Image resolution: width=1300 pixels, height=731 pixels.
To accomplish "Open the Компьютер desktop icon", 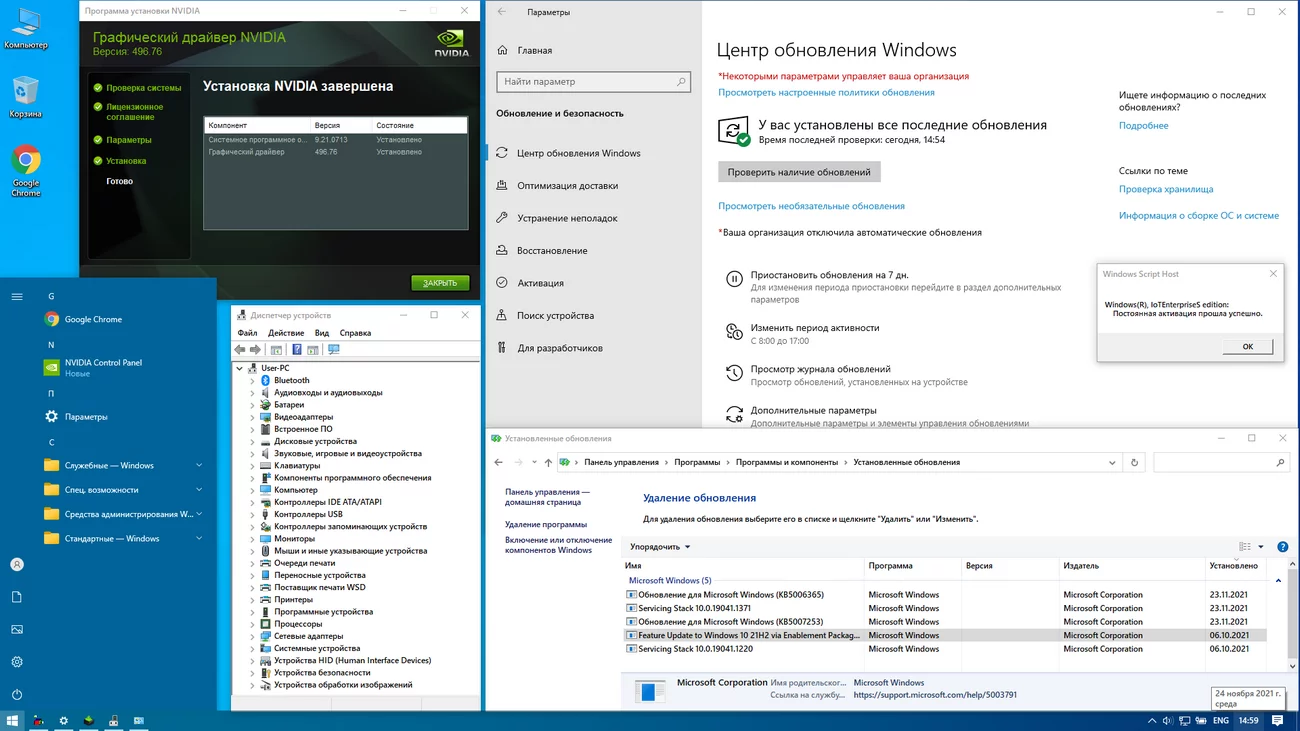I will click(25, 28).
